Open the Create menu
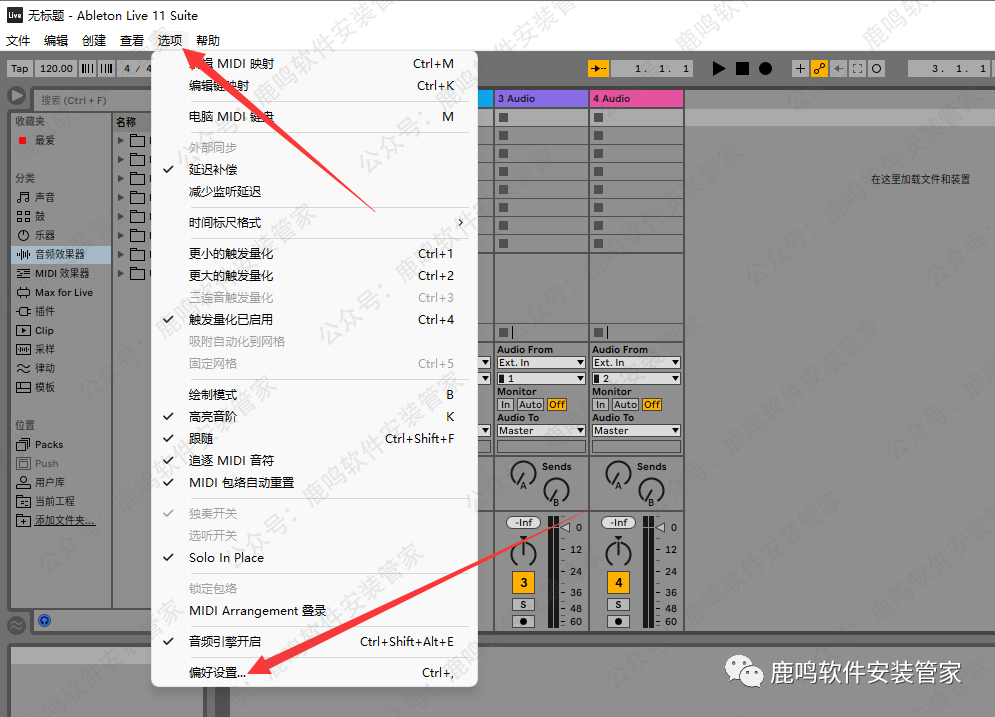Image resolution: width=995 pixels, height=717 pixels. pyautogui.click(x=94, y=41)
